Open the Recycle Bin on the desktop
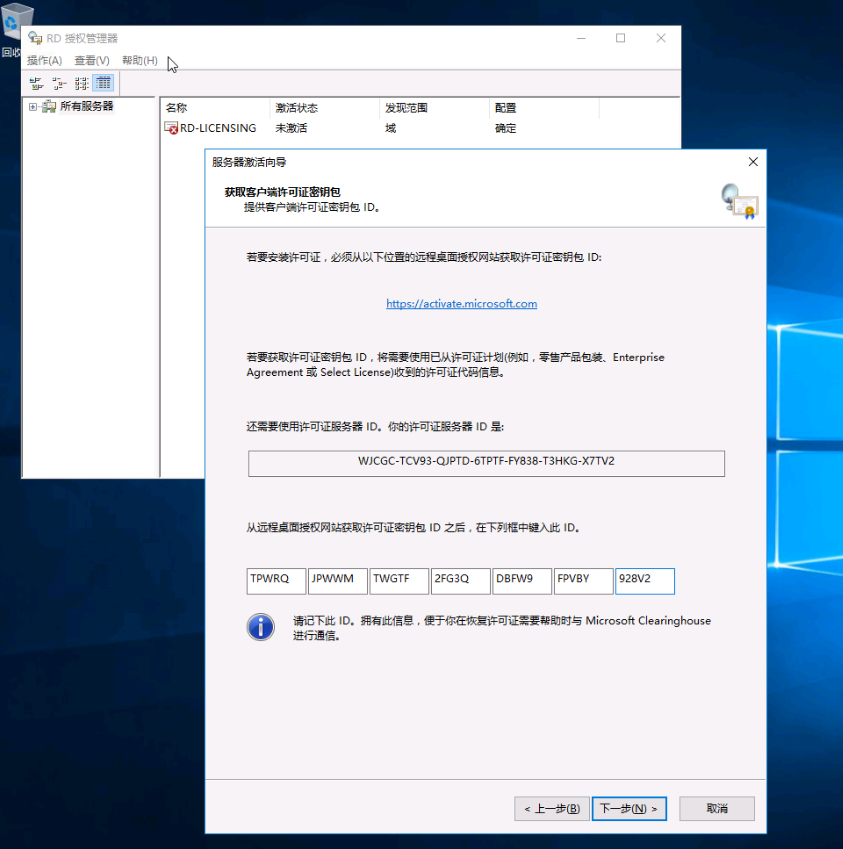 pyautogui.click(x=17, y=22)
